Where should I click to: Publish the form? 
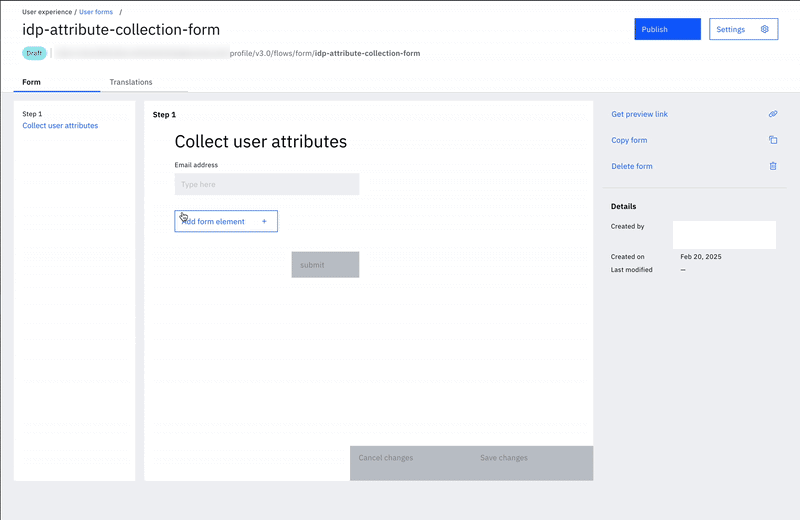coord(667,29)
